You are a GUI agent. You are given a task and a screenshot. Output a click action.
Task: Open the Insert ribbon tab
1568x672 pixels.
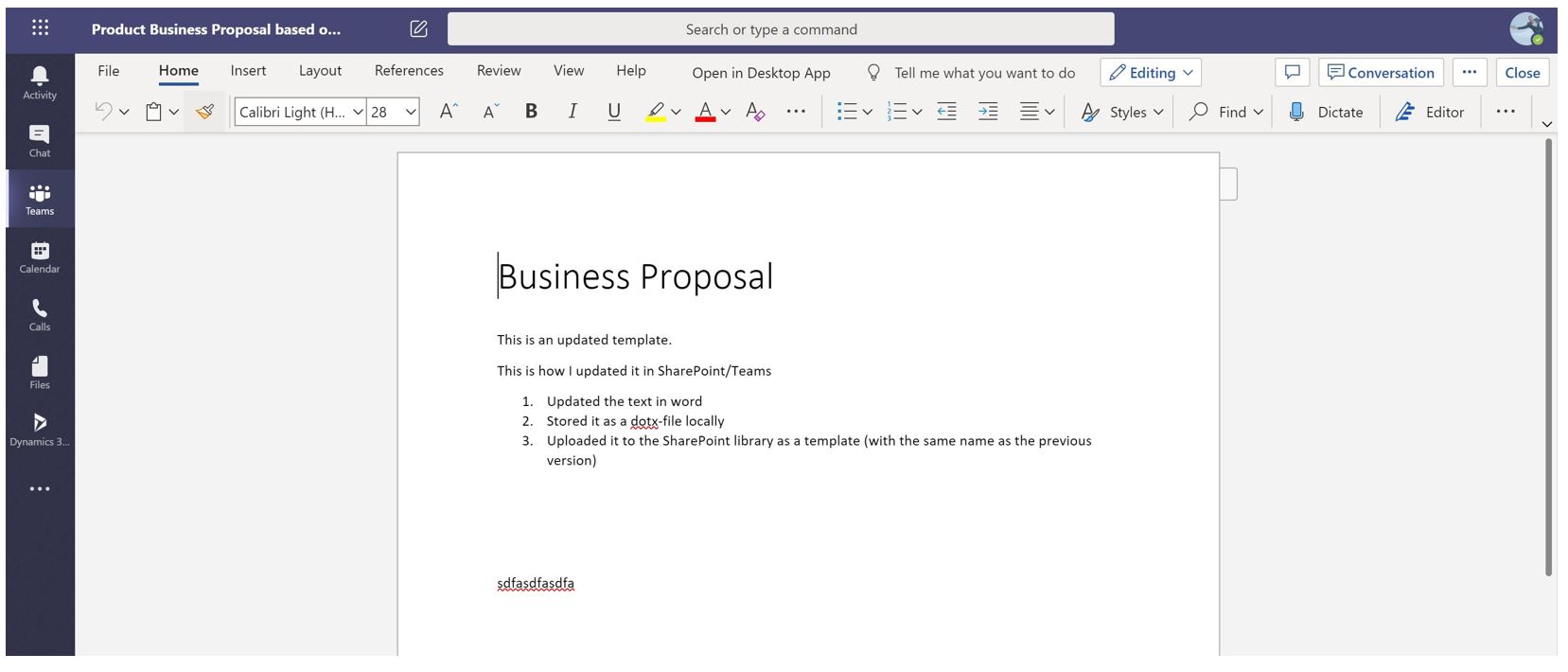click(248, 71)
